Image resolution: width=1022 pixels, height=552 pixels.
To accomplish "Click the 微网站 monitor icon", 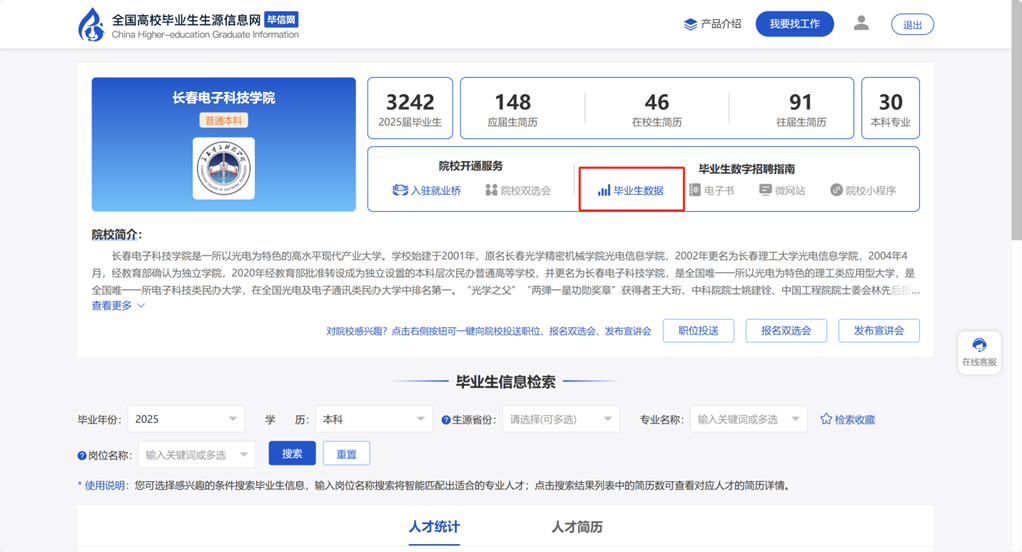I will (765, 190).
